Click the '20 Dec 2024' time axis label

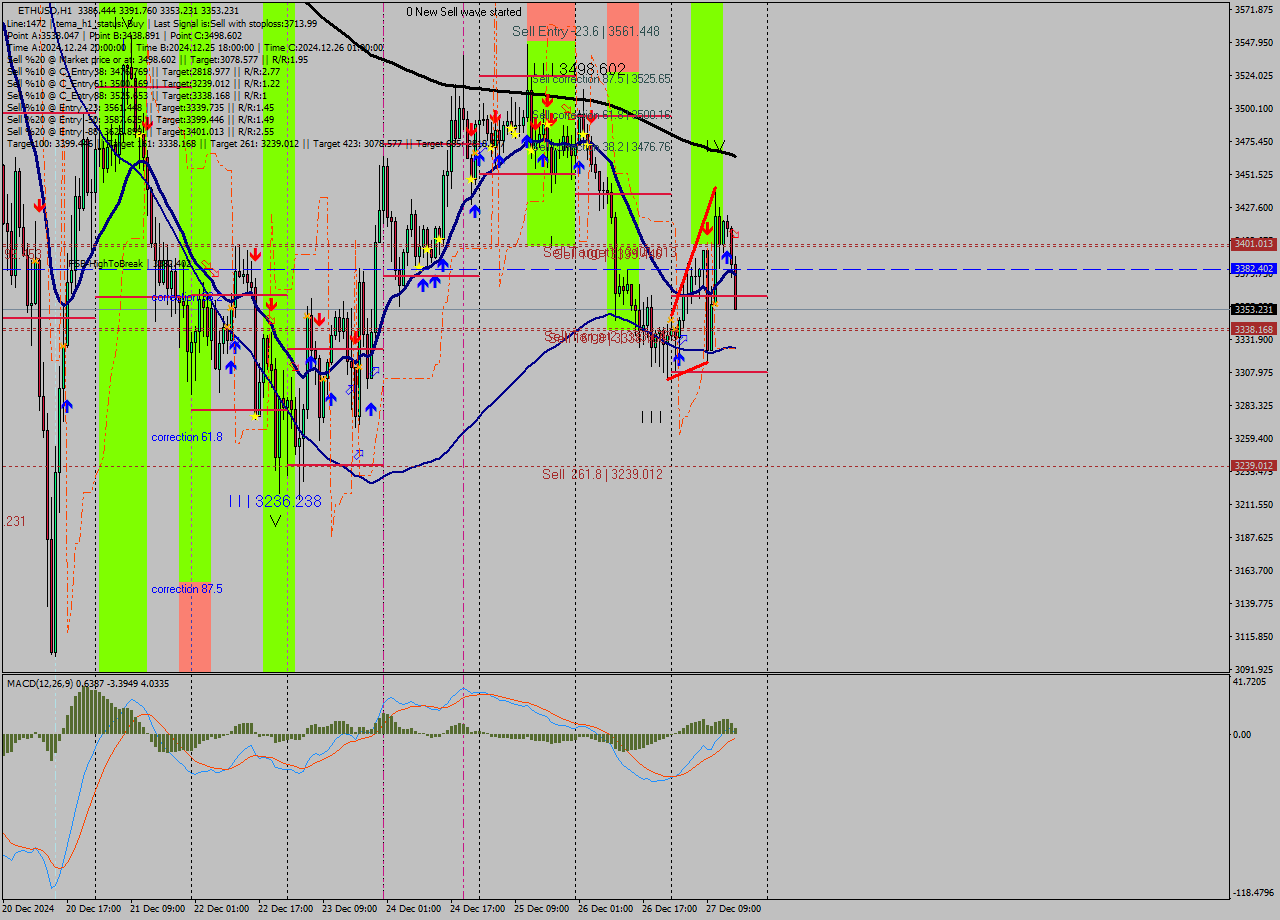pyautogui.click(x=28, y=909)
